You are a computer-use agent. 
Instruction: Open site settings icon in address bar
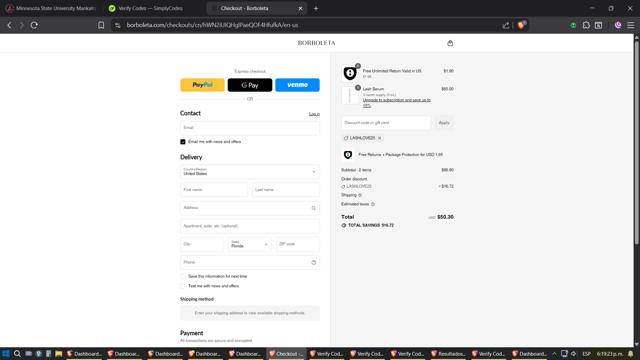coord(118,25)
